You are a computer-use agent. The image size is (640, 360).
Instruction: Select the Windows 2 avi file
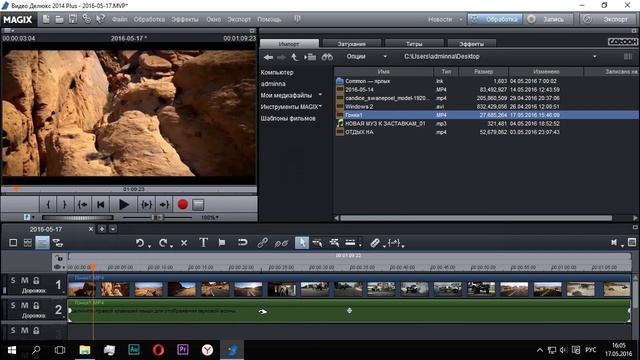[486, 107]
